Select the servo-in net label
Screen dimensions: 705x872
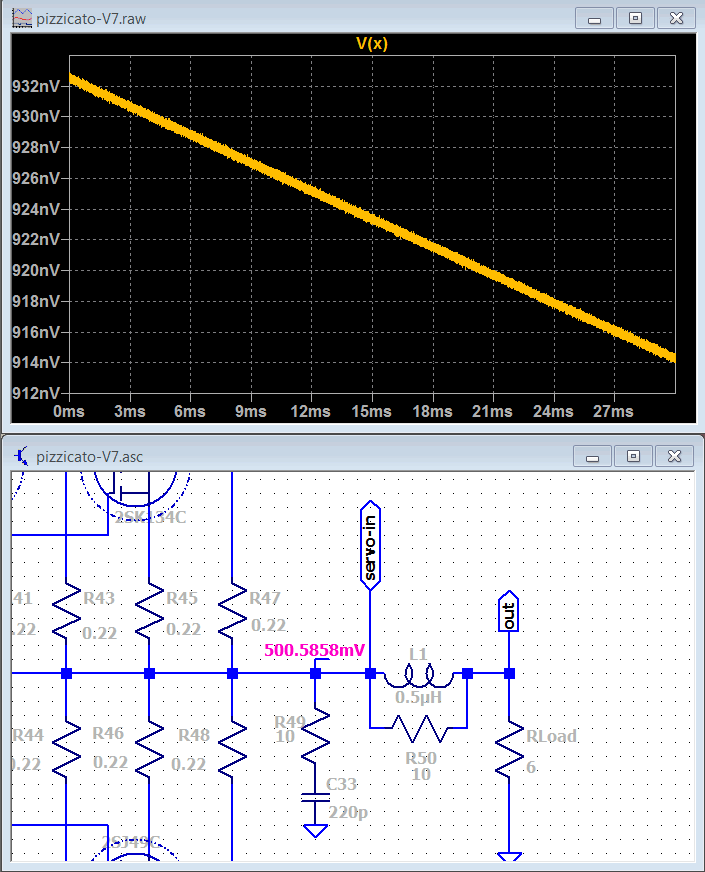370,546
